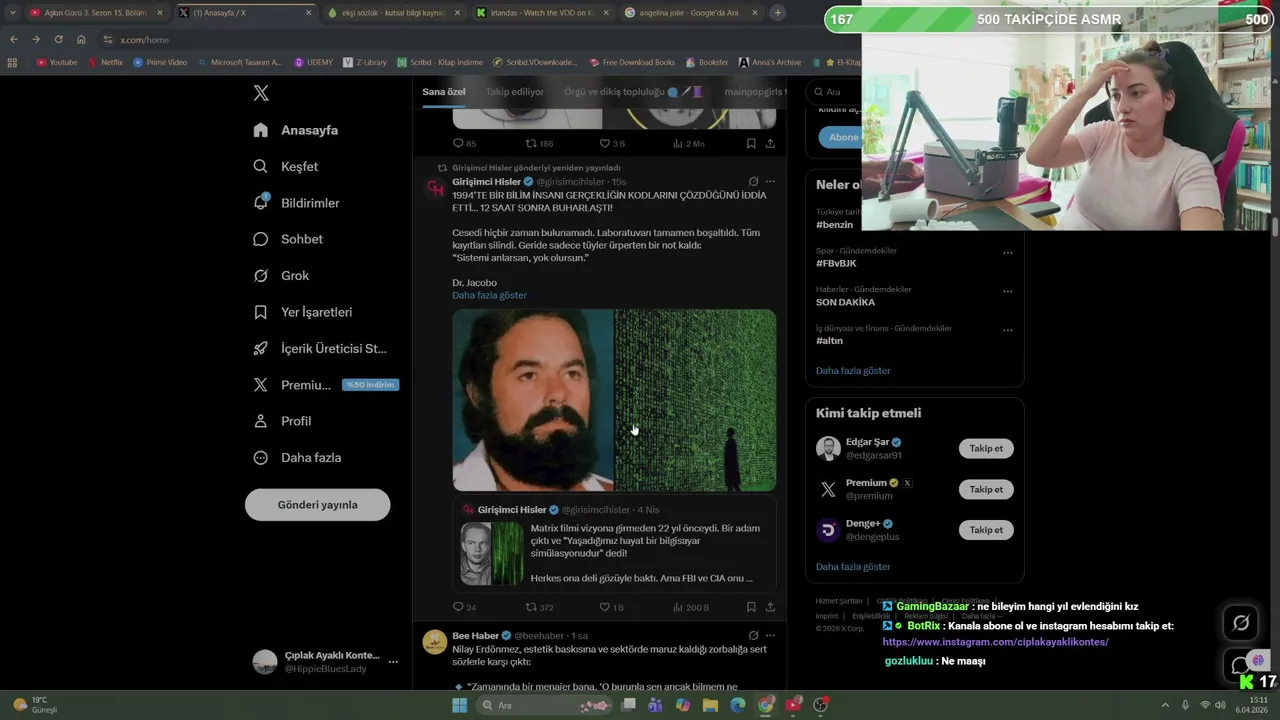Open the Youtube bookmark
Screen dimensions: 1280x720
pyautogui.click(x=56, y=62)
